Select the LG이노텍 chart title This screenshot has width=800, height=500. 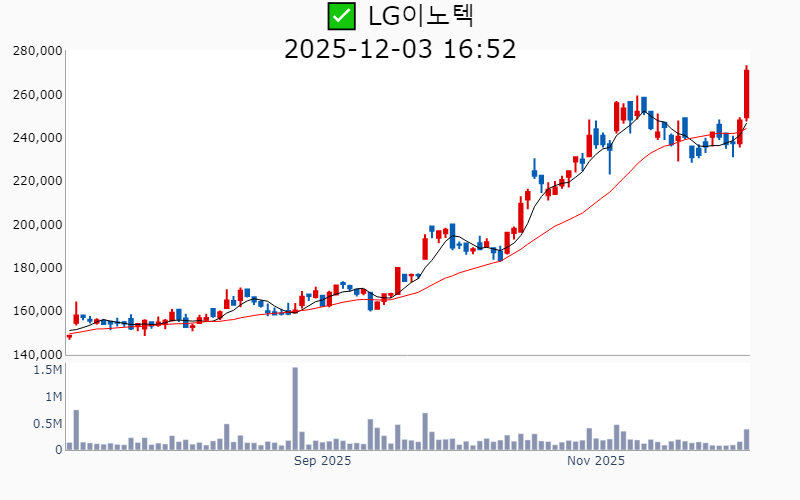[418, 16]
